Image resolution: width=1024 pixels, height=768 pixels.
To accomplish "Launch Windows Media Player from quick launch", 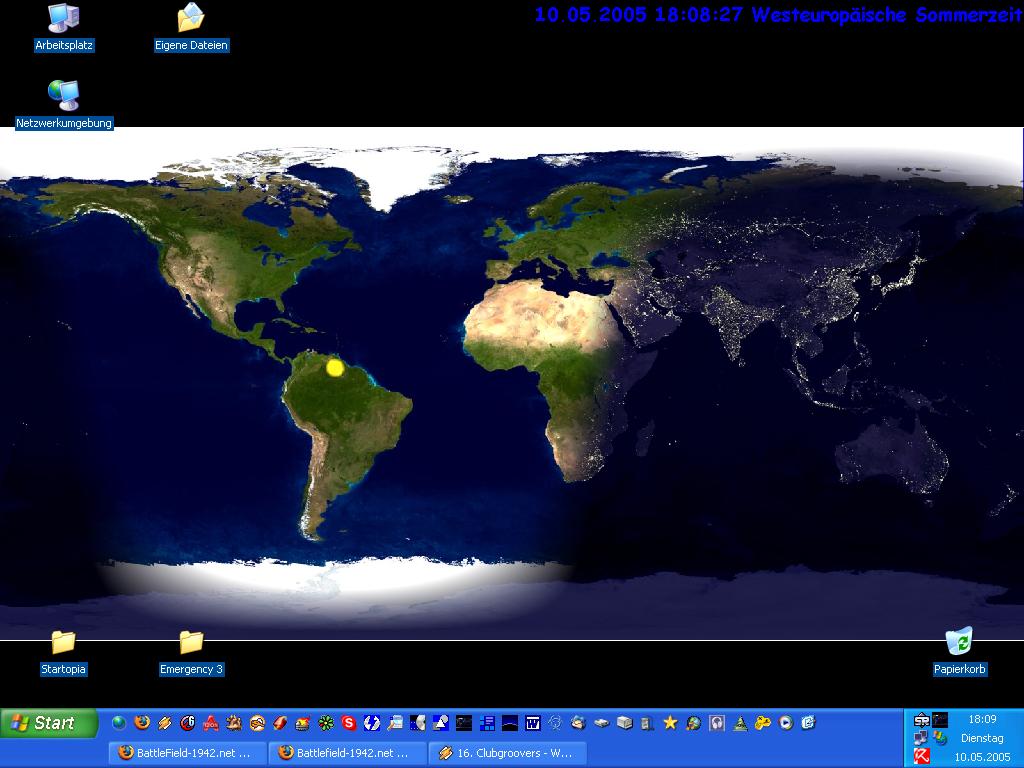I will [x=786, y=722].
